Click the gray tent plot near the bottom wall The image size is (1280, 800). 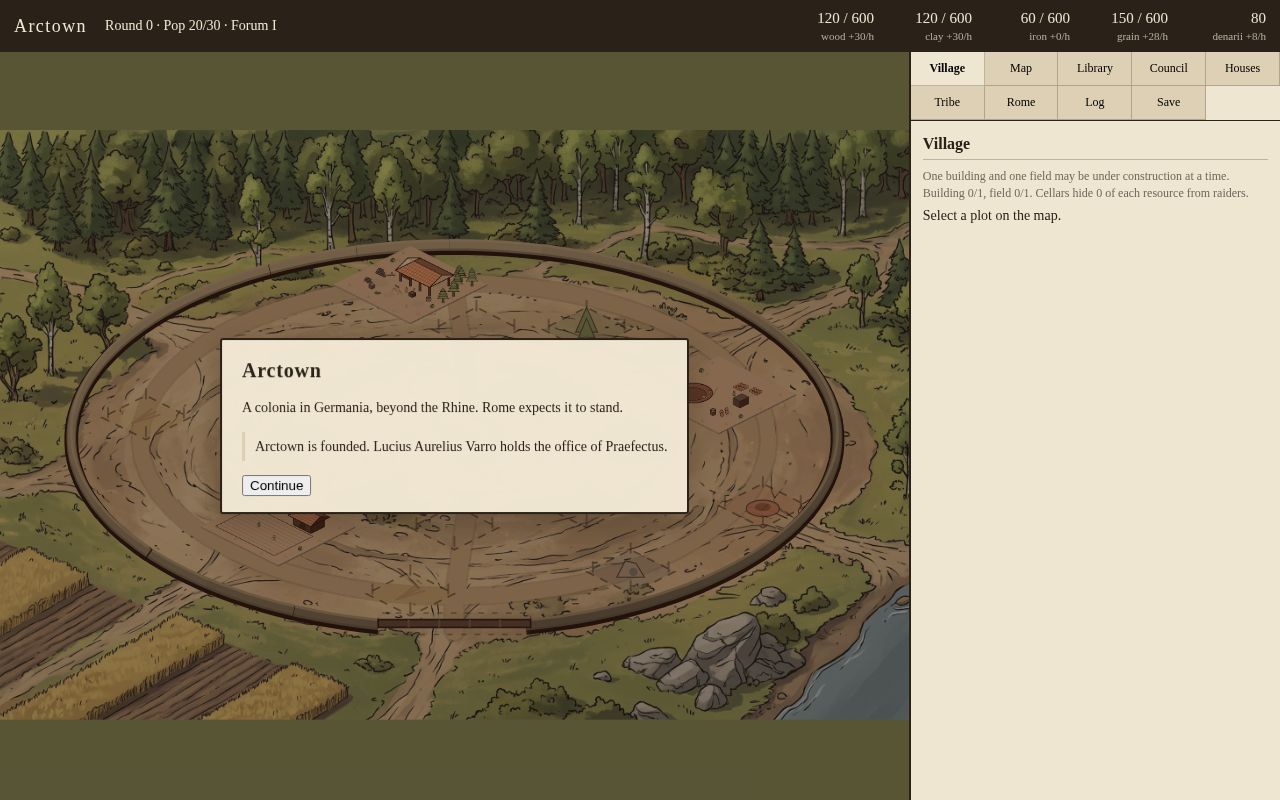630,568
